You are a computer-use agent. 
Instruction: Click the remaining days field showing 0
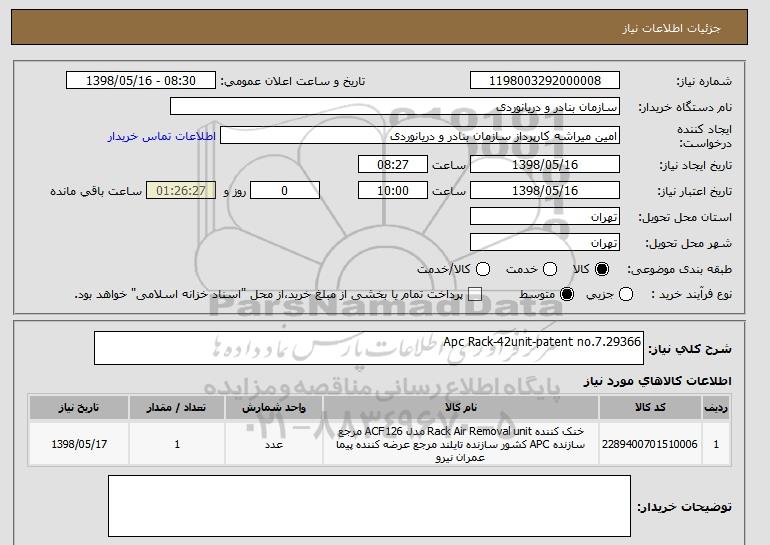[285, 191]
